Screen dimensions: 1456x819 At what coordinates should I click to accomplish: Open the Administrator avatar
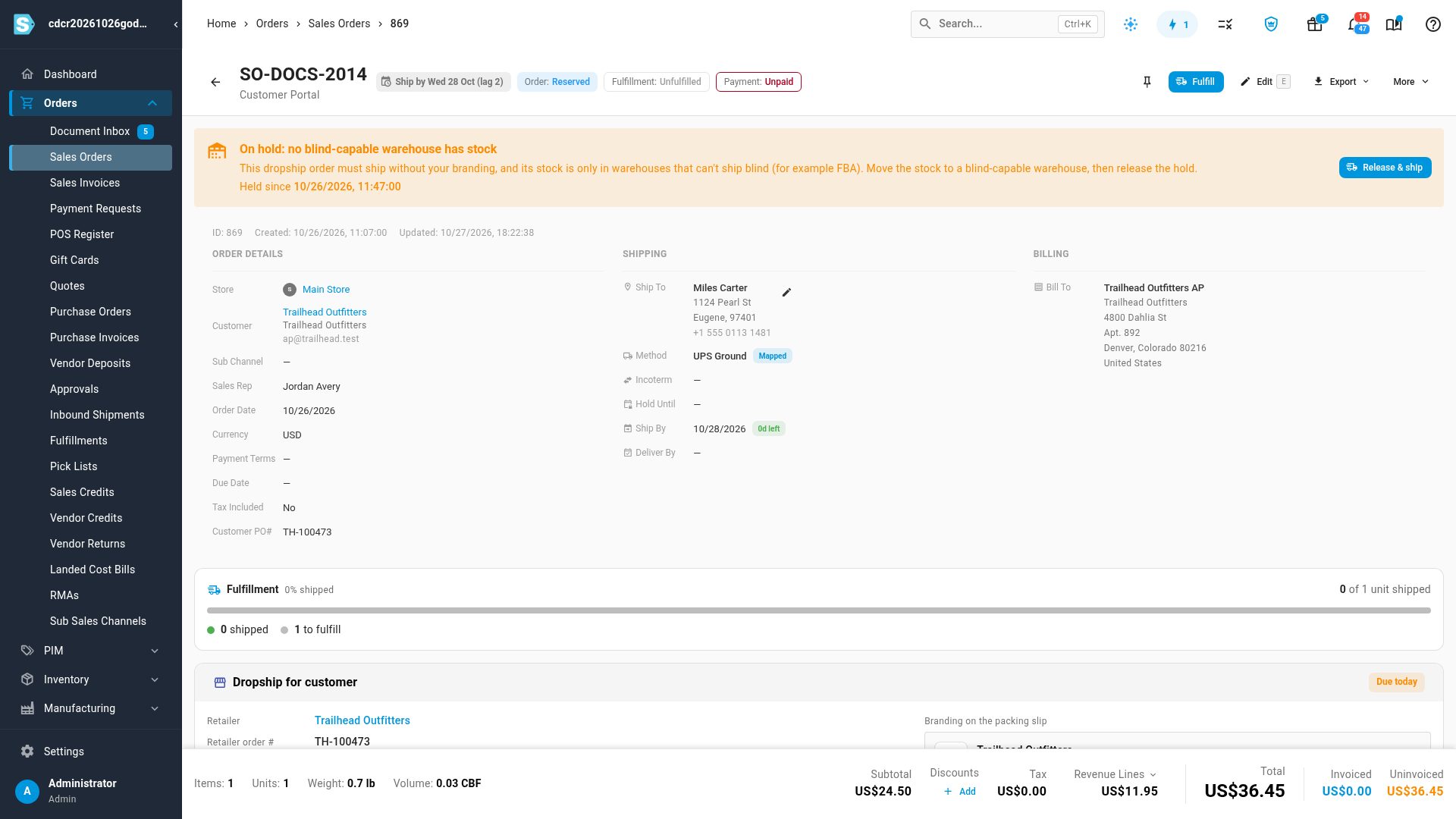tap(27, 791)
